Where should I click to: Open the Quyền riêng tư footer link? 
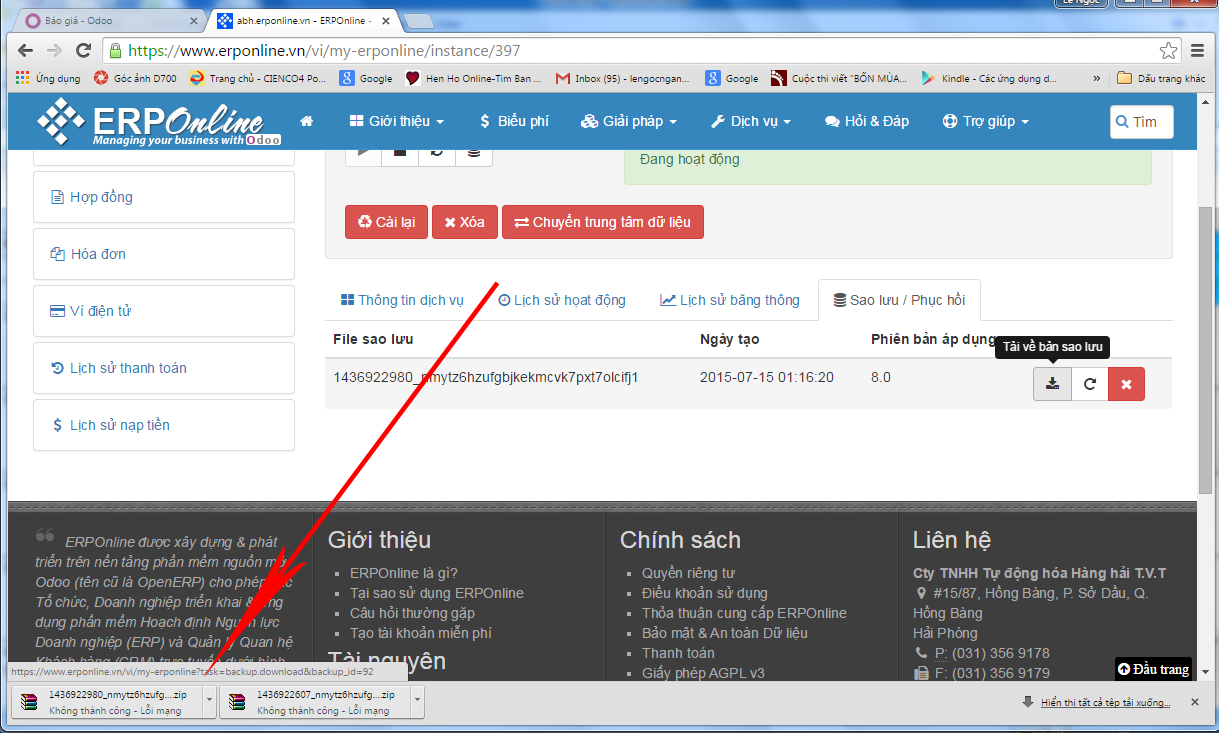point(688,573)
